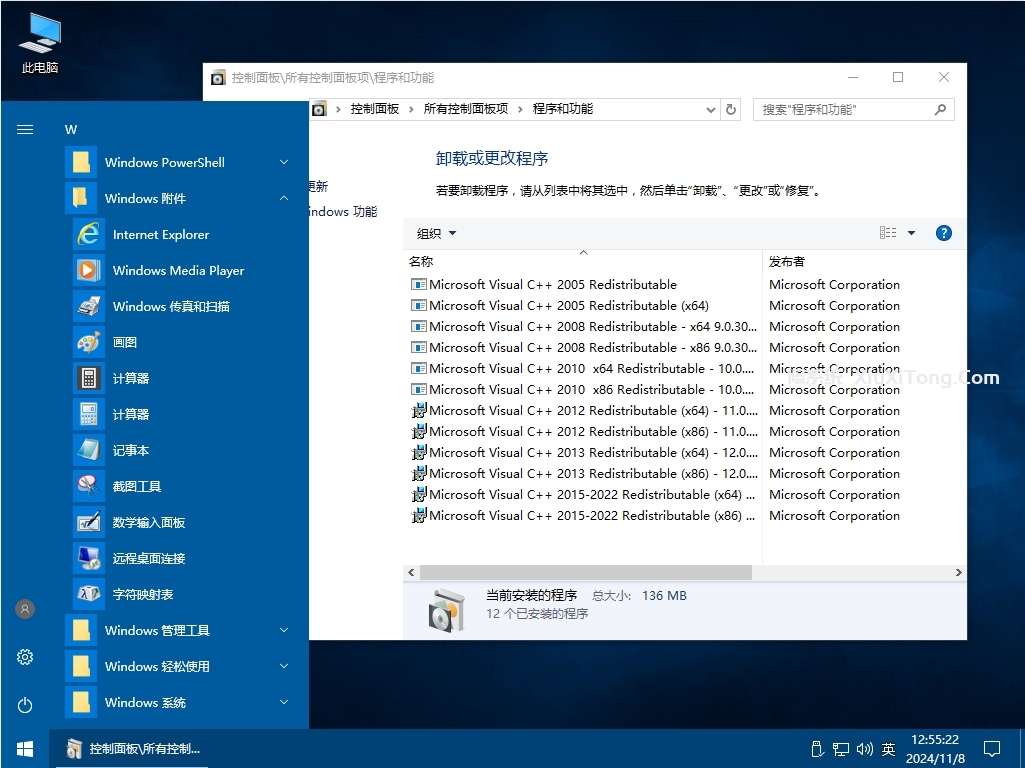Open the view options dropdown arrow
The height and width of the screenshot is (768, 1025).
click(911, 233)
